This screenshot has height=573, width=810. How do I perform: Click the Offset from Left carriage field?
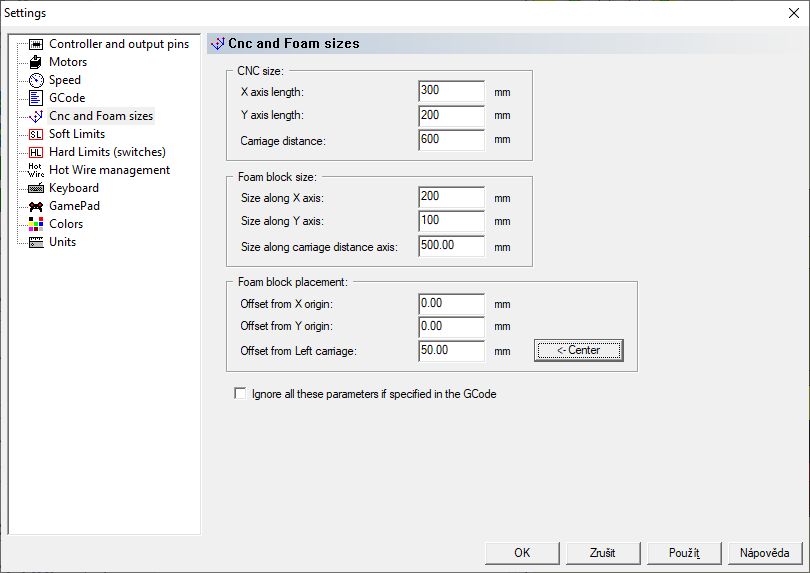pyautogui.click(x=451, y=351)
